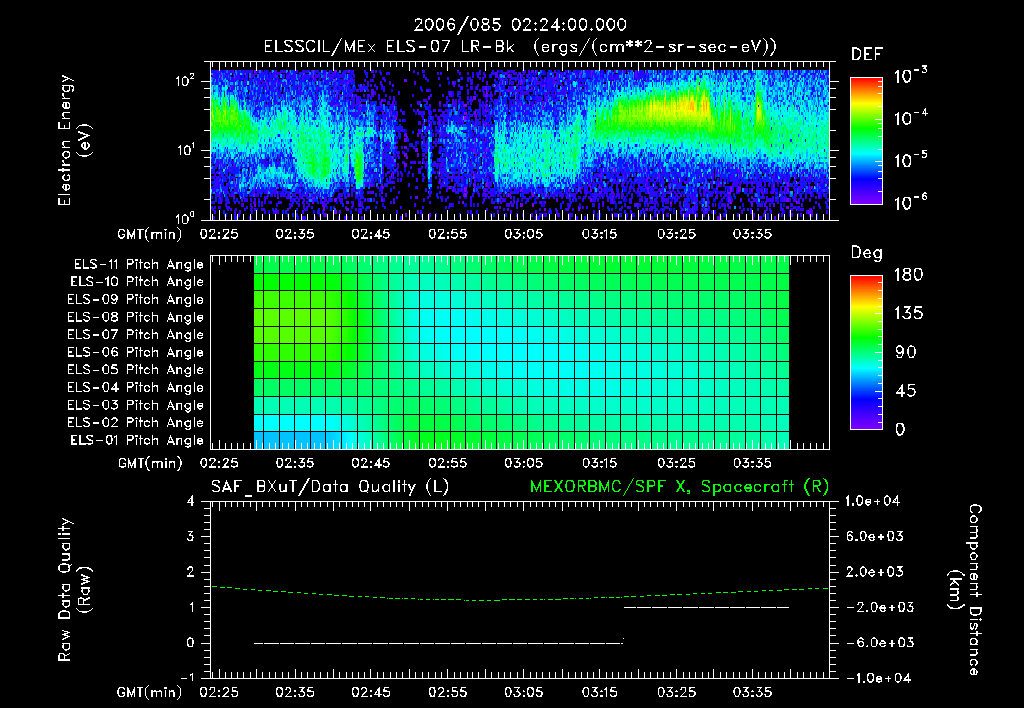Select the ELS-06 Pitch Angle row label
Viewport: 1024px width, 708px height.
click(x=135, y=353)
